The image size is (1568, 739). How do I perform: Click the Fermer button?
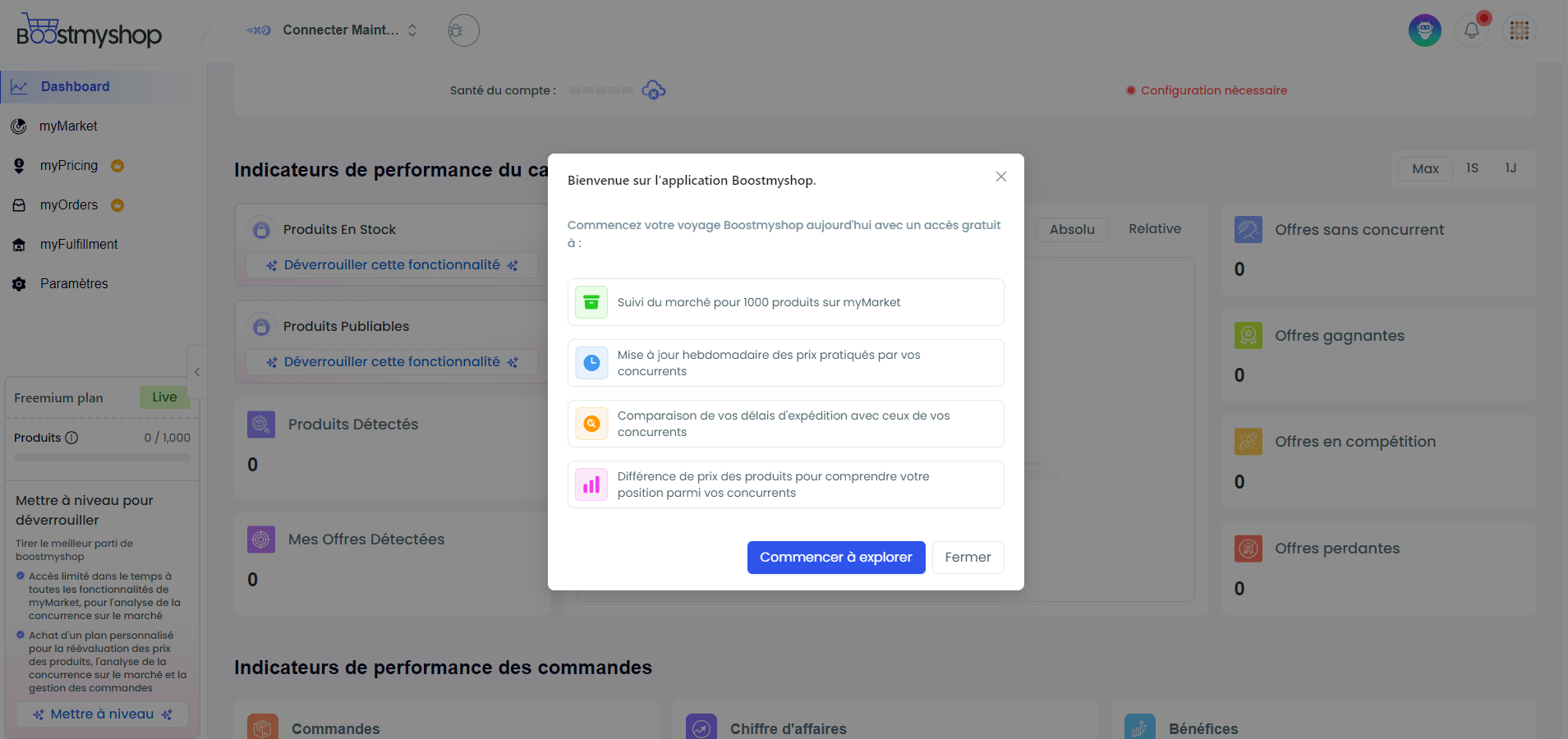968,558
